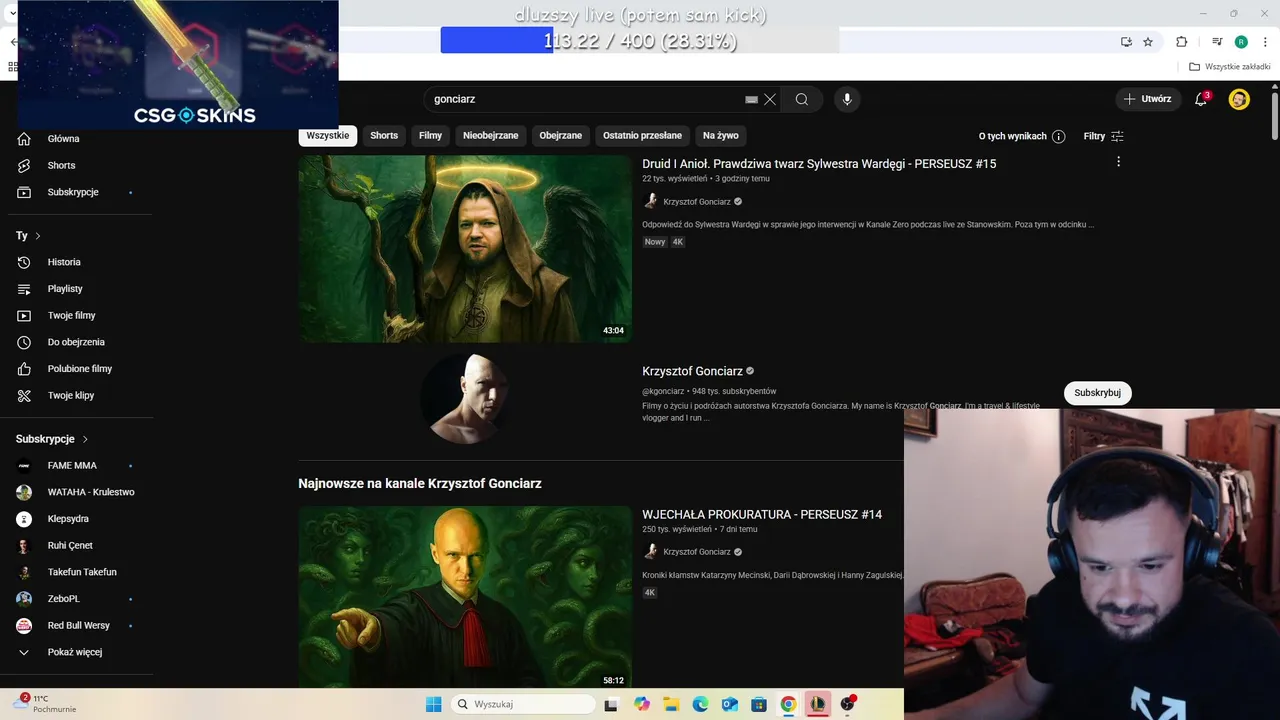
Task: Open the weather widget showing 11°C Pochmurnie
Action: pyautogui.click(x=45, y=704)
